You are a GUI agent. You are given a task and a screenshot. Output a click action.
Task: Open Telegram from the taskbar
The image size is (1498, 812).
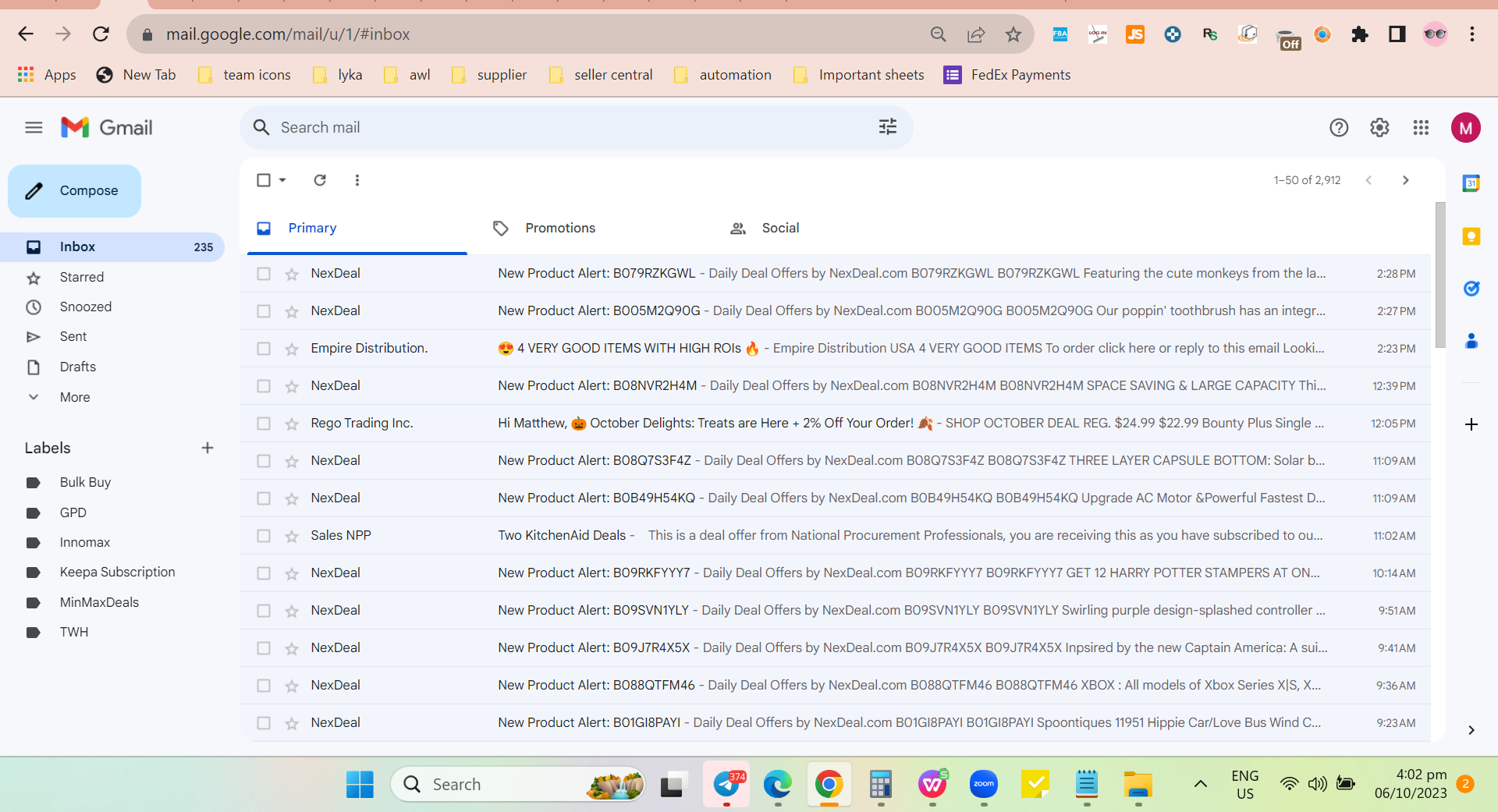pyautogui.click(x=727, y=784)
